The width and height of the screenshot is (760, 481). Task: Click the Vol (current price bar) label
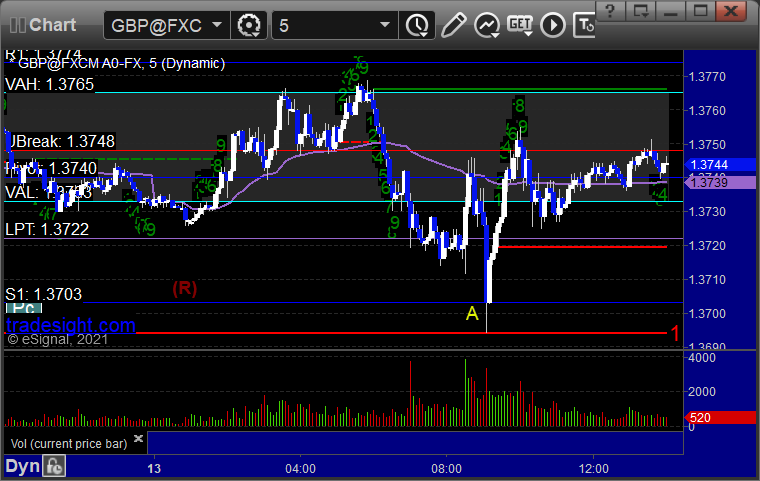pos(69,444)
